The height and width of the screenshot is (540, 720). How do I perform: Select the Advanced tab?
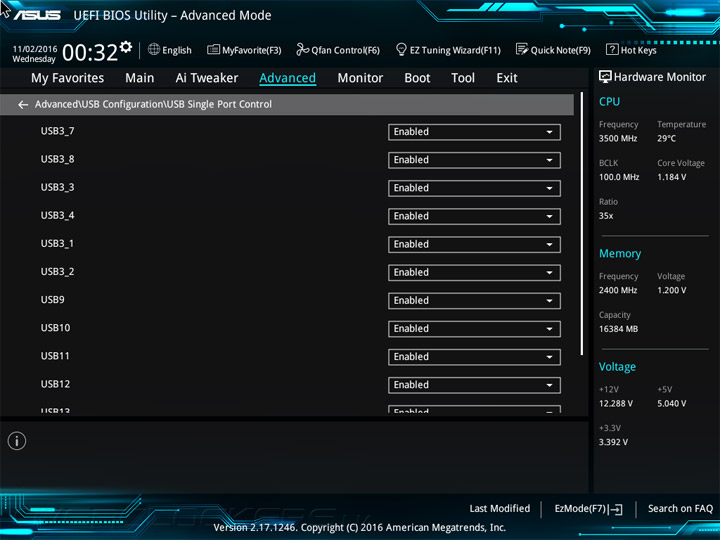(x=287, y=78)
